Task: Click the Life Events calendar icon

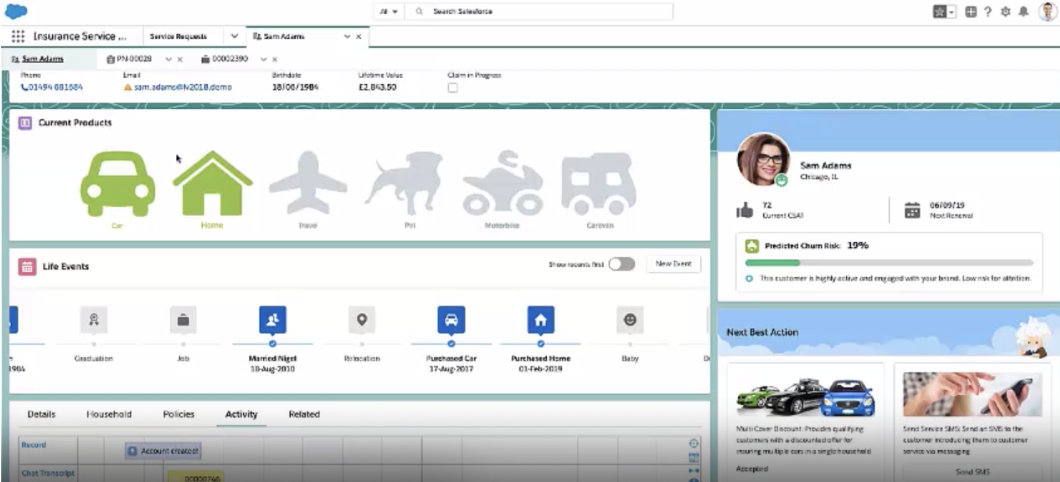Action: pos(28,266)
